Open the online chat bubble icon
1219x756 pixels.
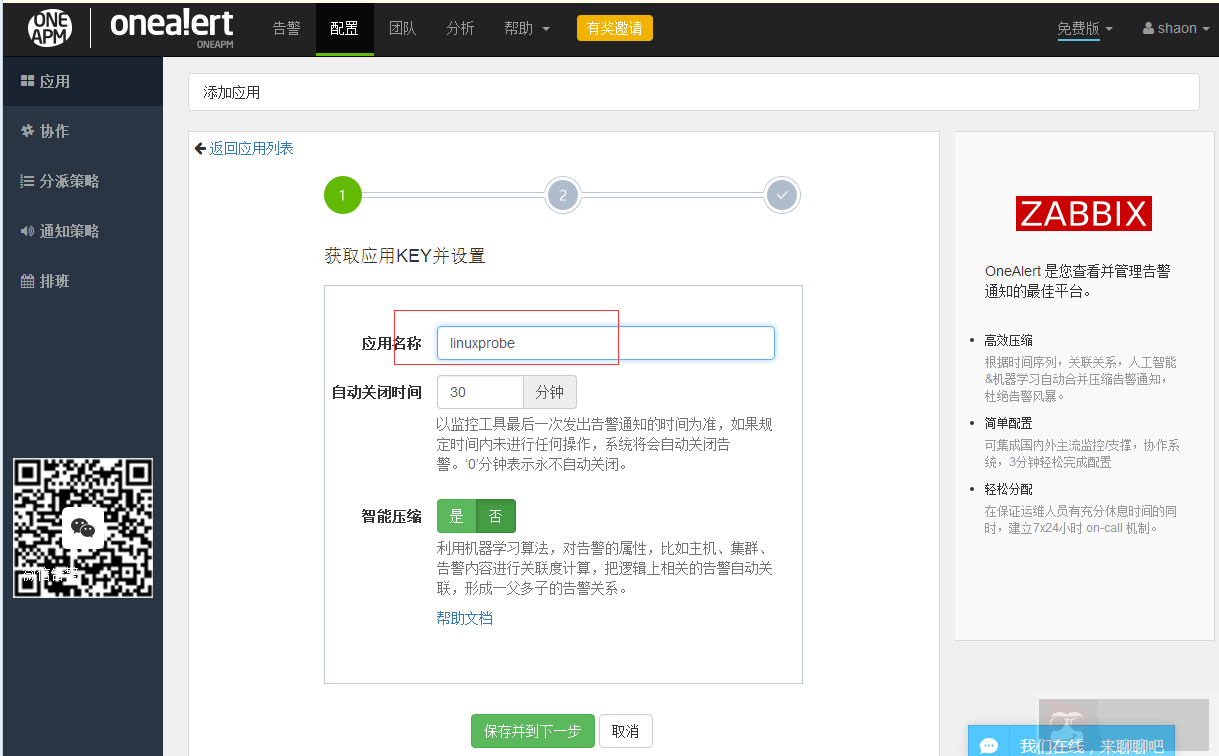tap(989, 744)
